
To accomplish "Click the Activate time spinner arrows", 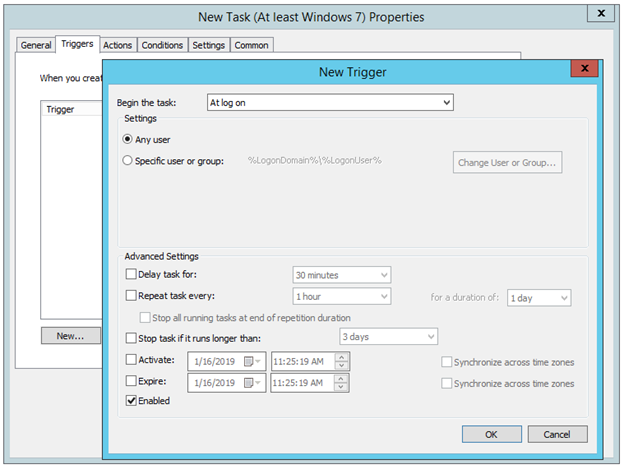I will click(342, 361).
